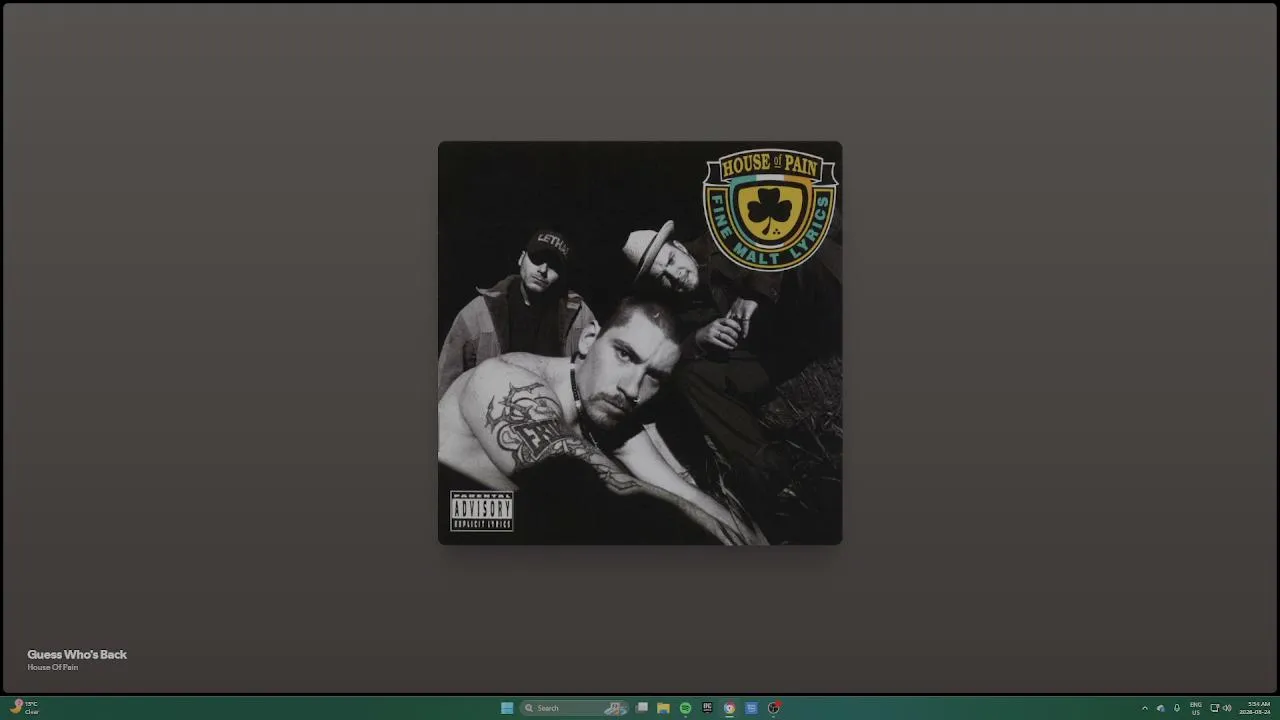Open volume speaker tray icon
The image size is (1280, 720).
coord(1227,708)
